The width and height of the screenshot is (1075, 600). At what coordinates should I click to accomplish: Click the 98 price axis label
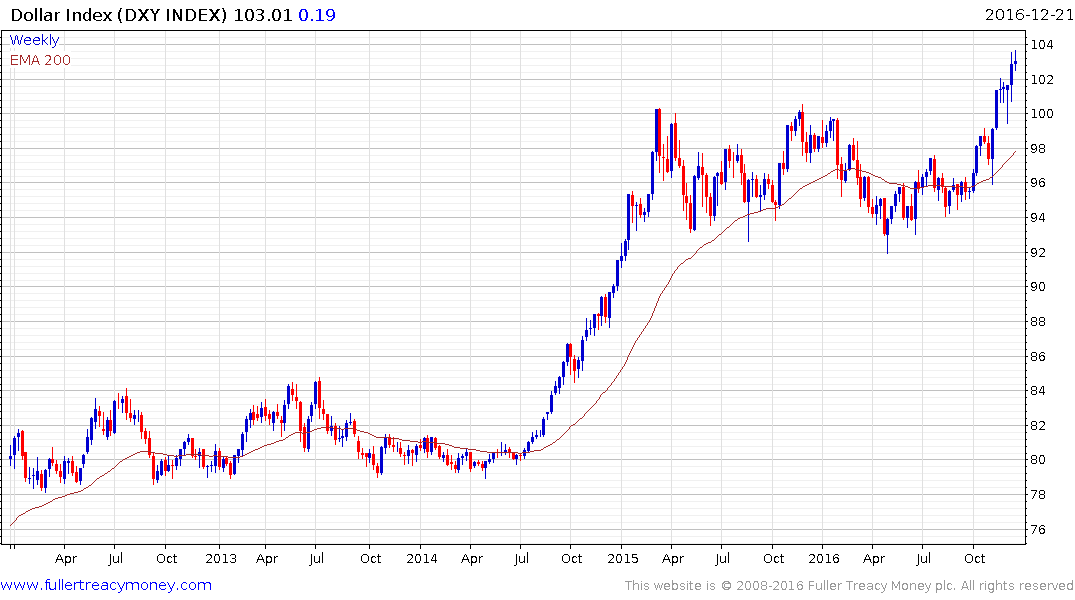pos(1038,149)
